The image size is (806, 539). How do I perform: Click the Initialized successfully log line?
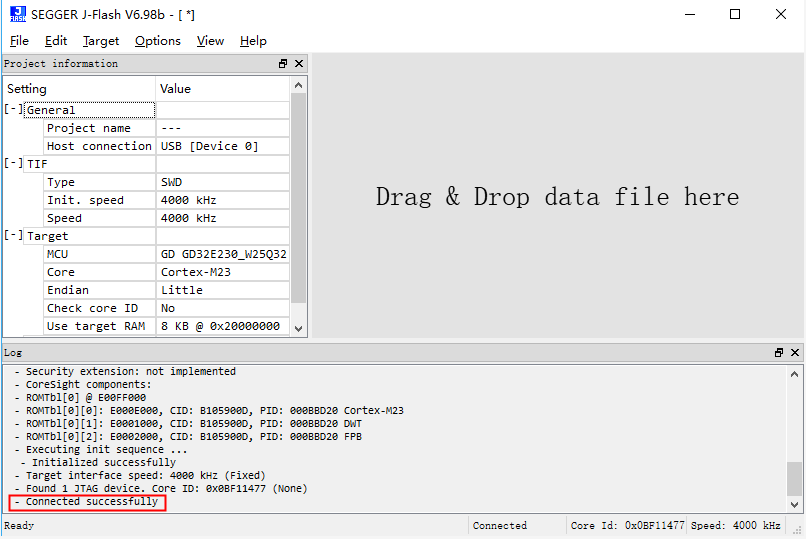(98, 462)
